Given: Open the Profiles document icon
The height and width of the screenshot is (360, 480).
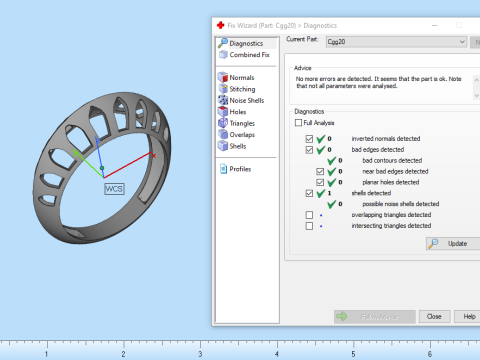Looking at the screenshot, I should coord(223,169).
